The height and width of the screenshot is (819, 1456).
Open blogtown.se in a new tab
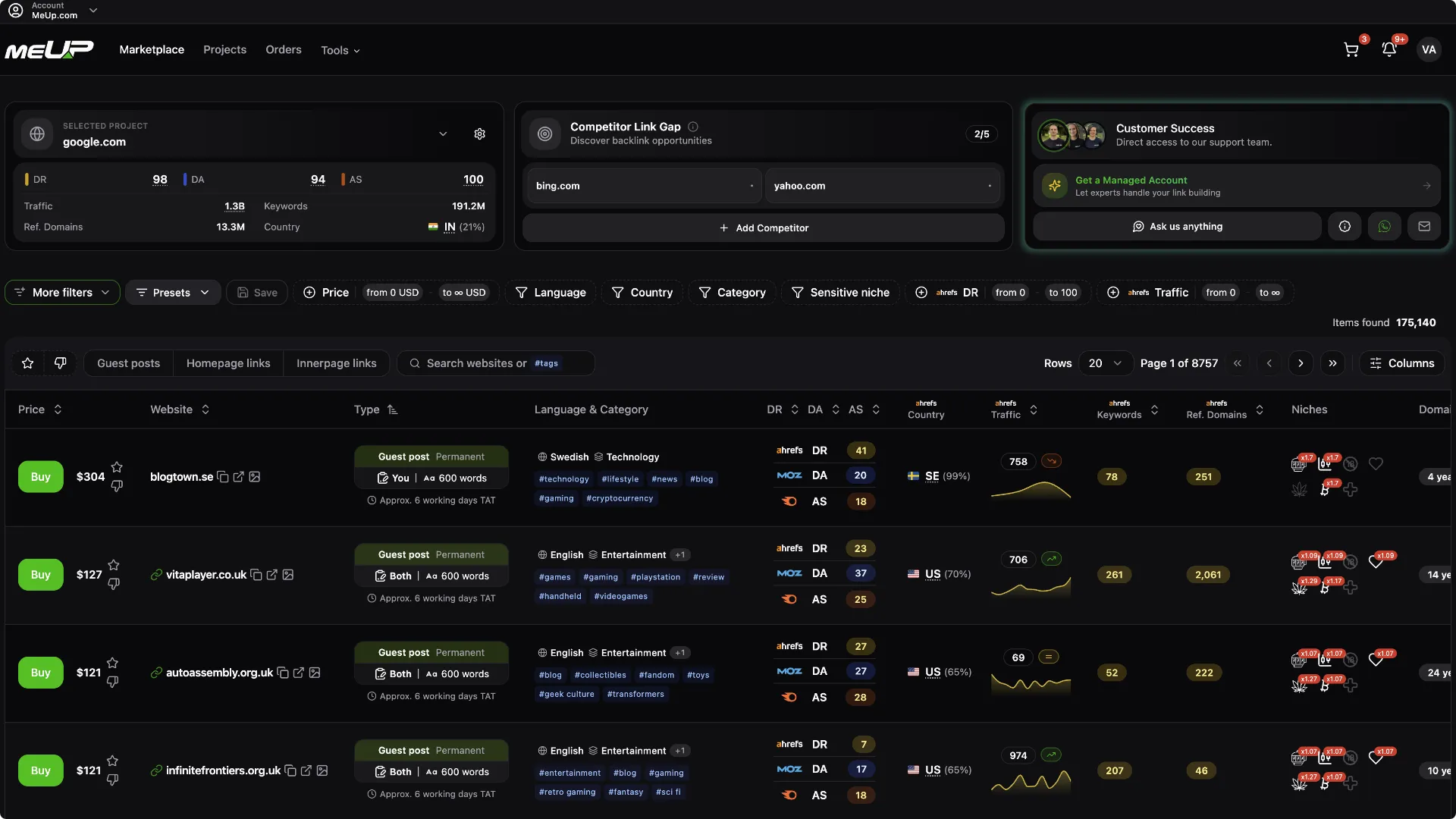click(239, 477)
